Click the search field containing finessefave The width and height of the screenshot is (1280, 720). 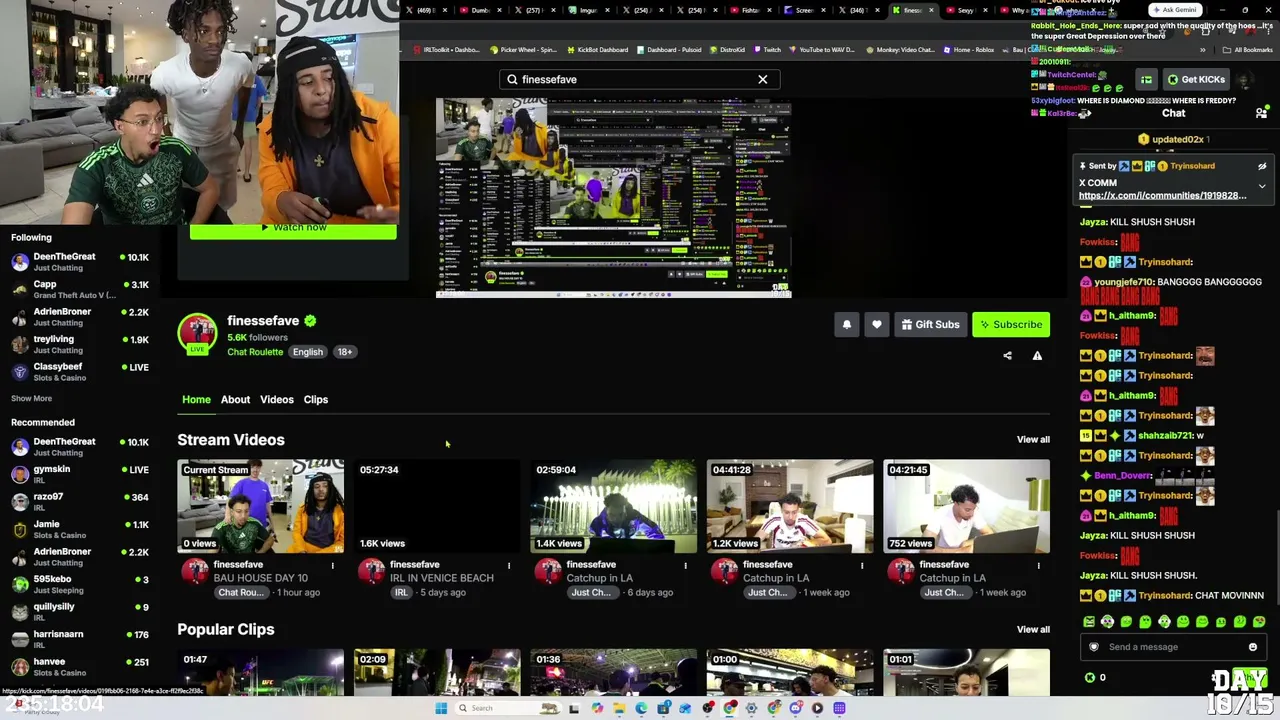pyautogui.click(x=639, y=79)
